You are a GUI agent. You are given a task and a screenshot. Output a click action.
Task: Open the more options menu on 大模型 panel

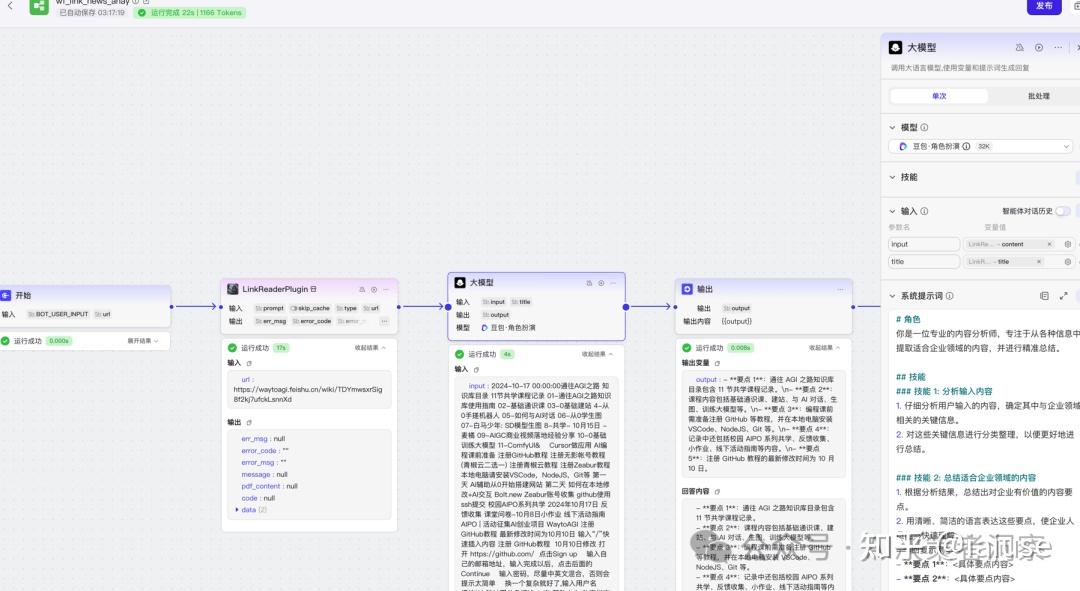point(1057,49)
